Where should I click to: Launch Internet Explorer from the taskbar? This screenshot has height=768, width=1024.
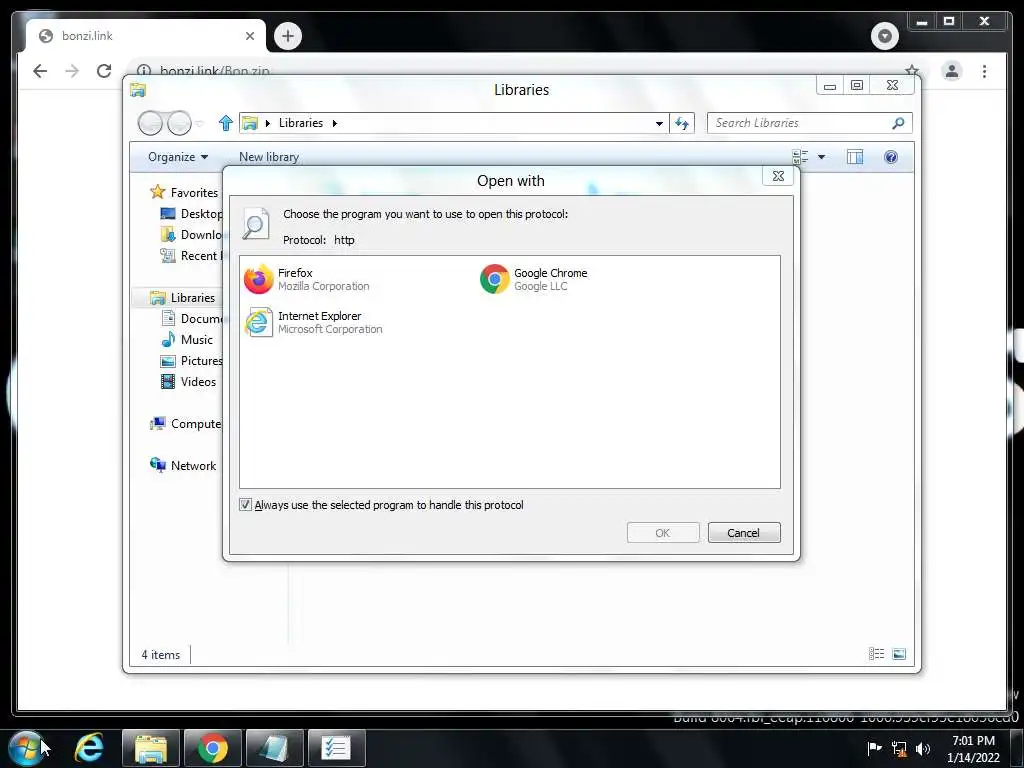[89, 748]
